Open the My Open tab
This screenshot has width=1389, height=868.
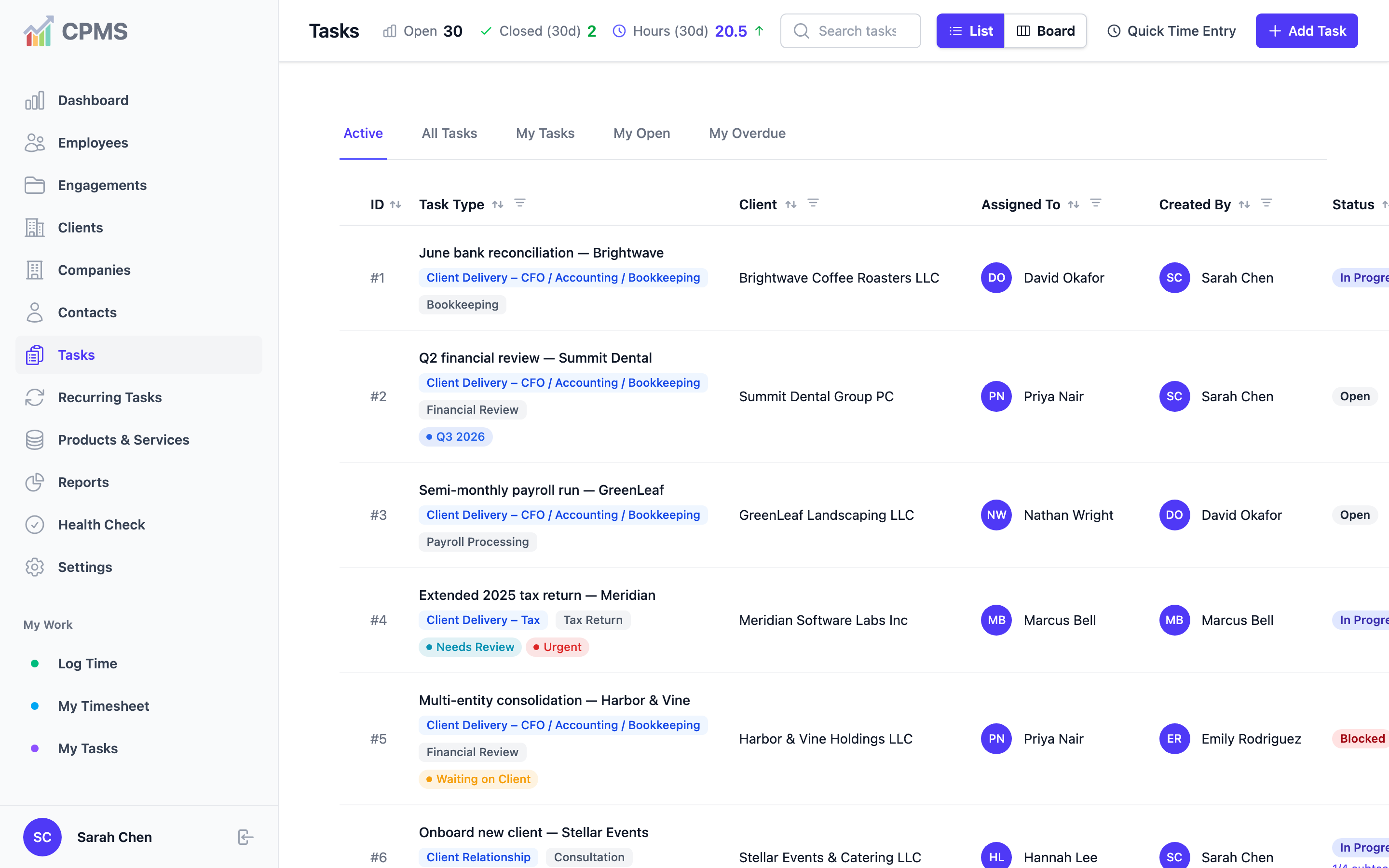(642, 134)
